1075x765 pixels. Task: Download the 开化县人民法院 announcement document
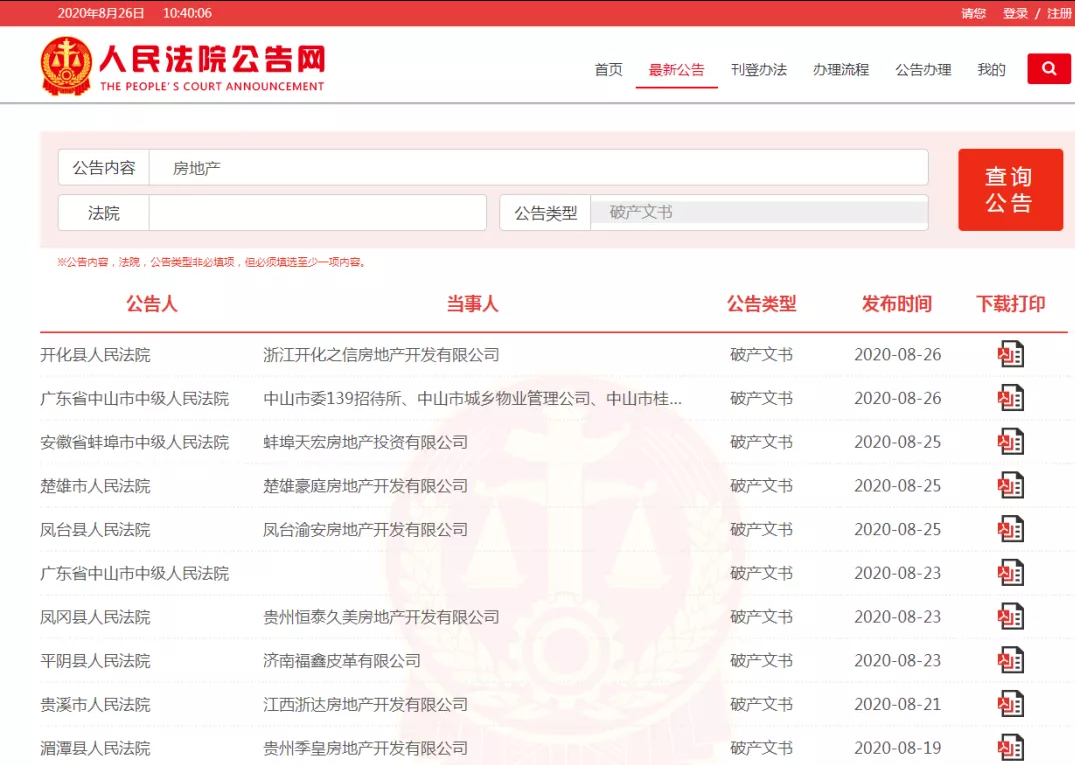point(1011,354)
